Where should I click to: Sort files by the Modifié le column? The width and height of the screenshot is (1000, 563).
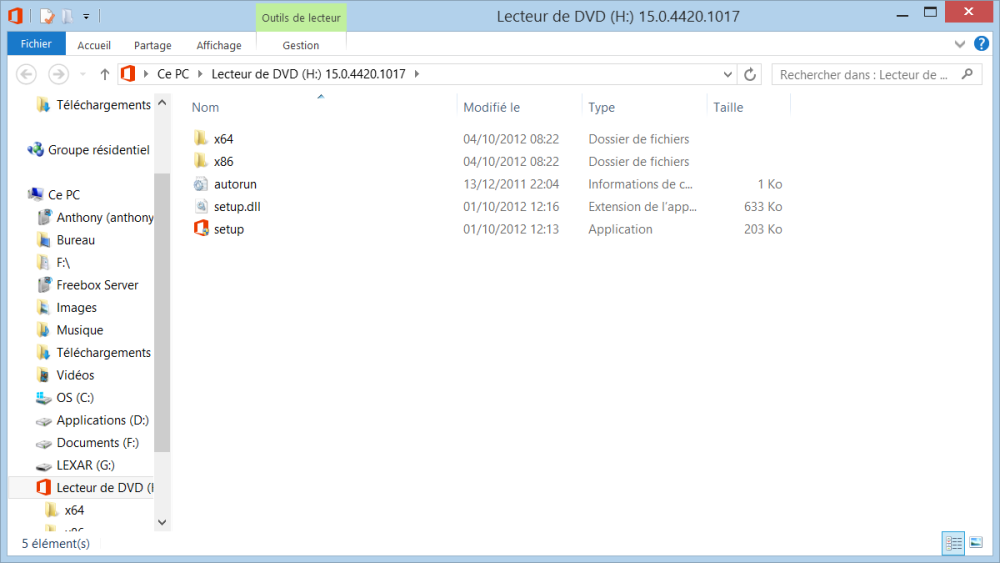(491, 107)
